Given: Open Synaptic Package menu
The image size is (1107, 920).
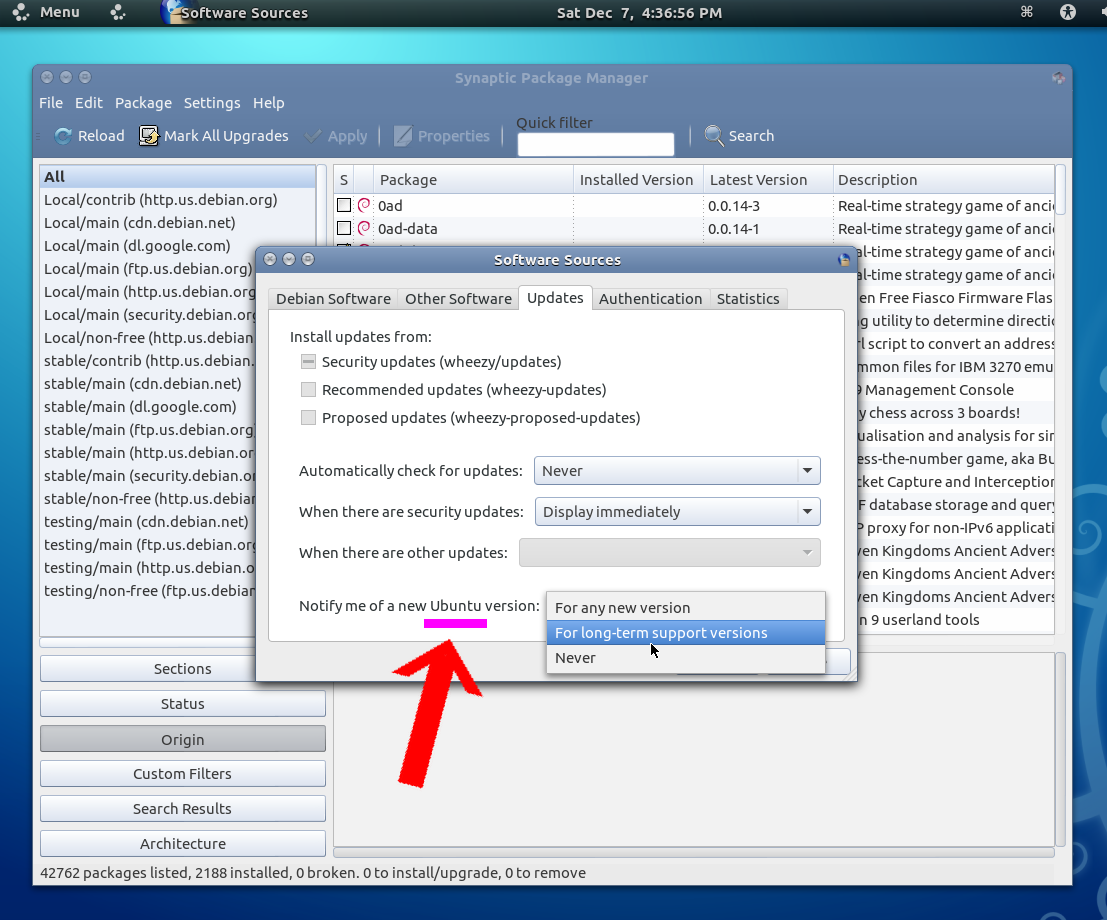Looking at the screenshot, I should click(143, 103).
